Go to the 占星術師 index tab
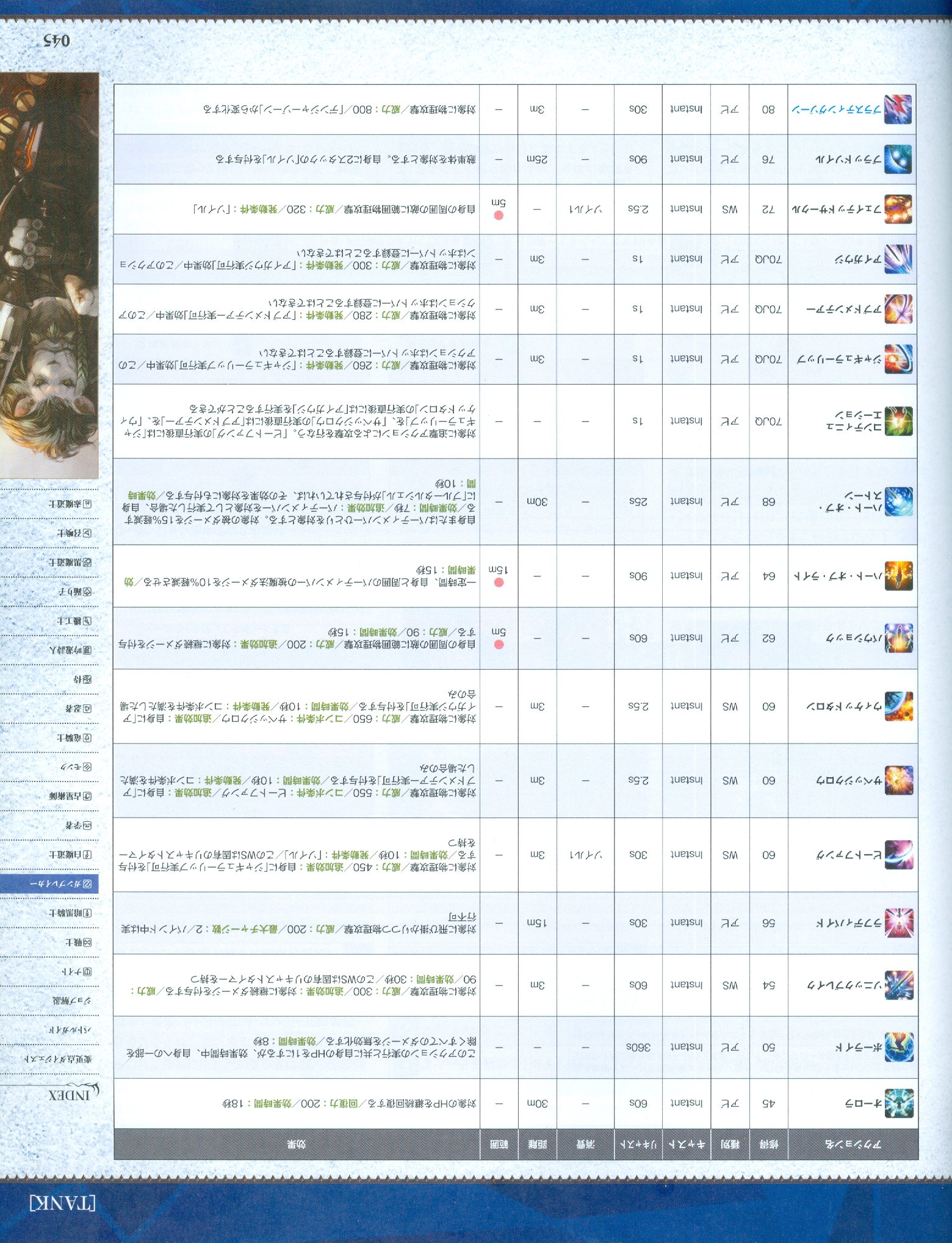952x1243 pixels. click(71, 796)
